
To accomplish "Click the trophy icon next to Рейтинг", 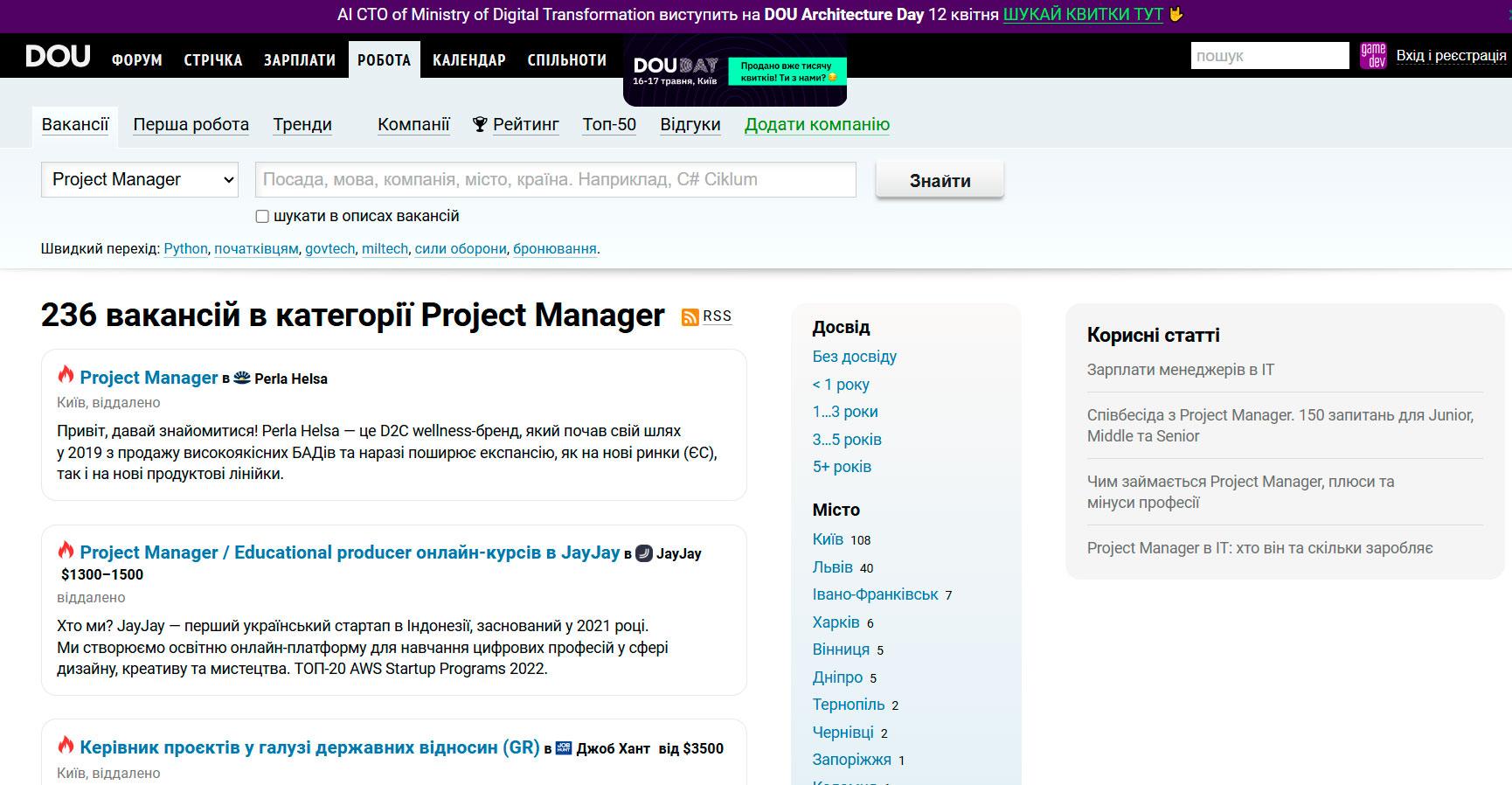I will pyautogui.click(x=480, y=125).
